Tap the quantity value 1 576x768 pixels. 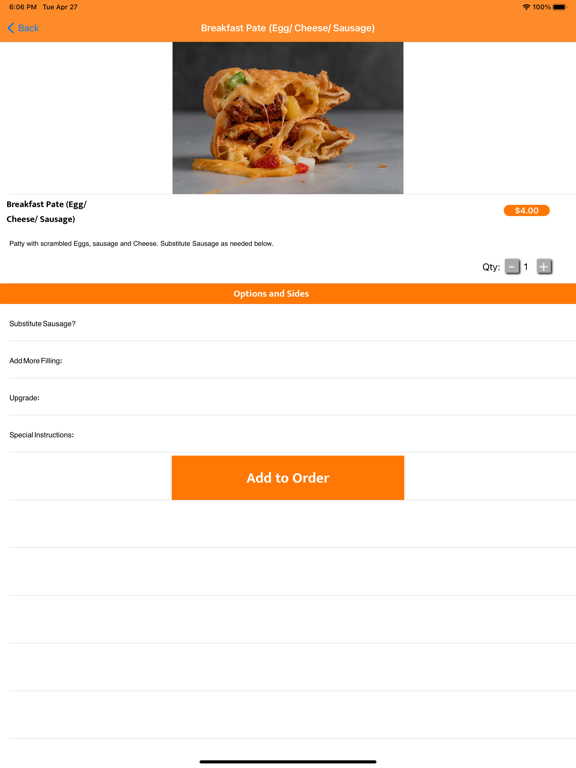(x=526, y=267)
